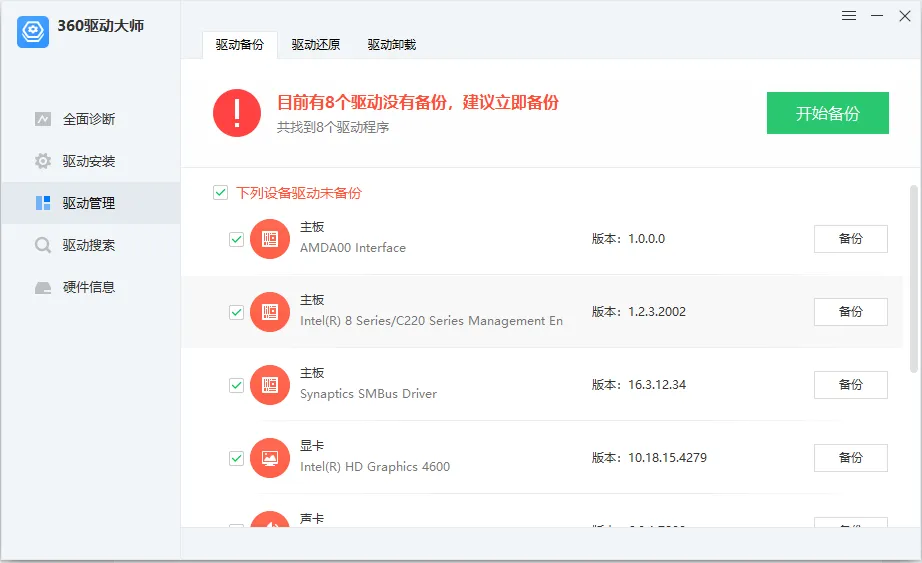Open the 全面诊断 diagnosis icon

point(43,119)
